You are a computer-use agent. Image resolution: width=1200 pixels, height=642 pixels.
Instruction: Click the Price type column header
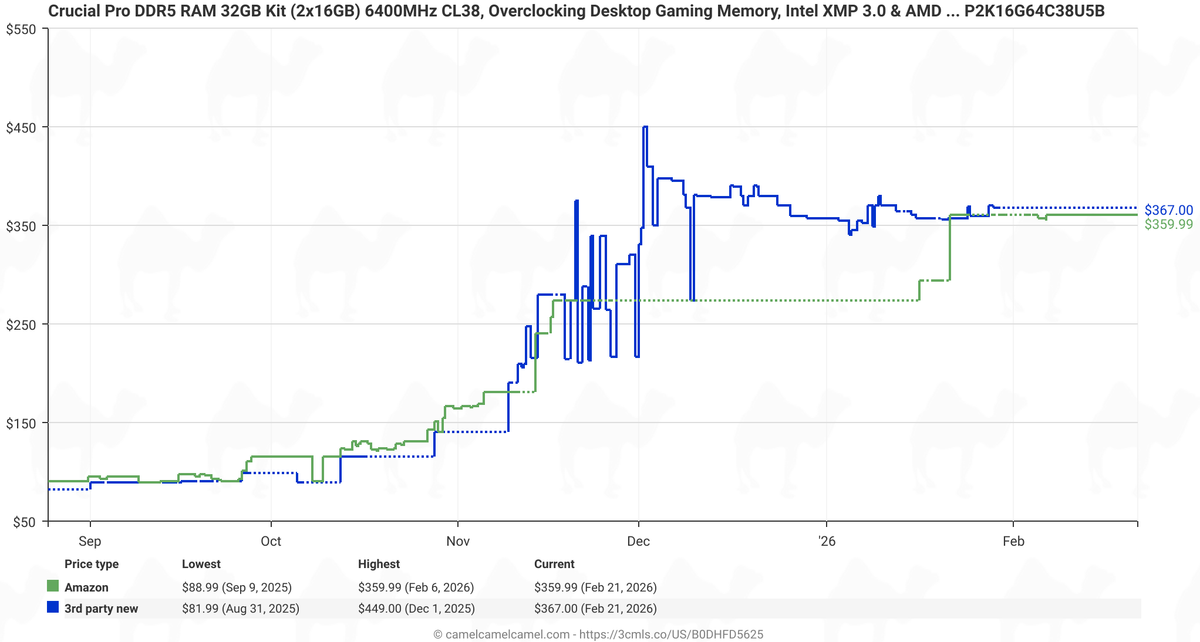click(x=91, y=564)
